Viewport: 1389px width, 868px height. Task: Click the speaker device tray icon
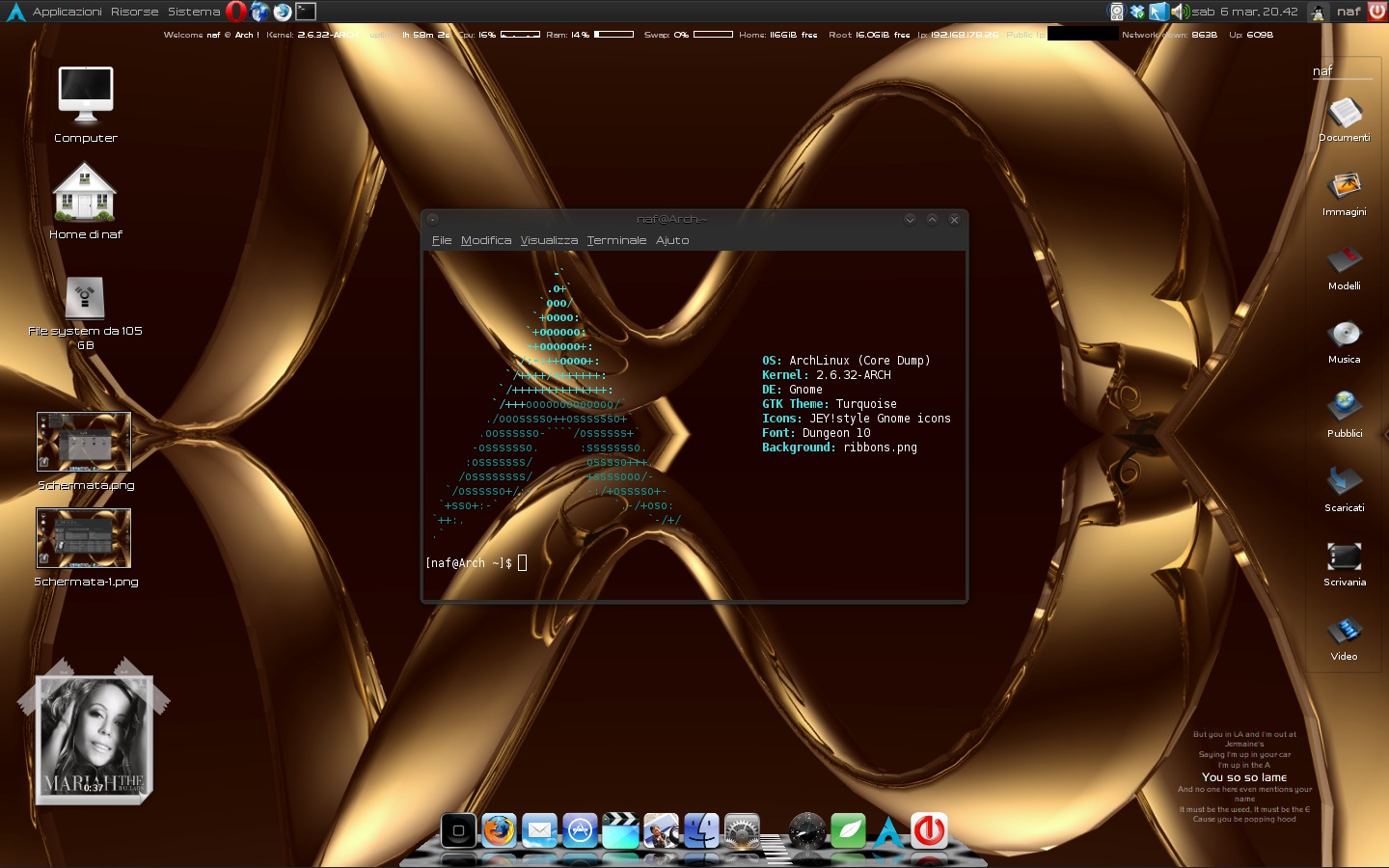tap(1117, 12)
